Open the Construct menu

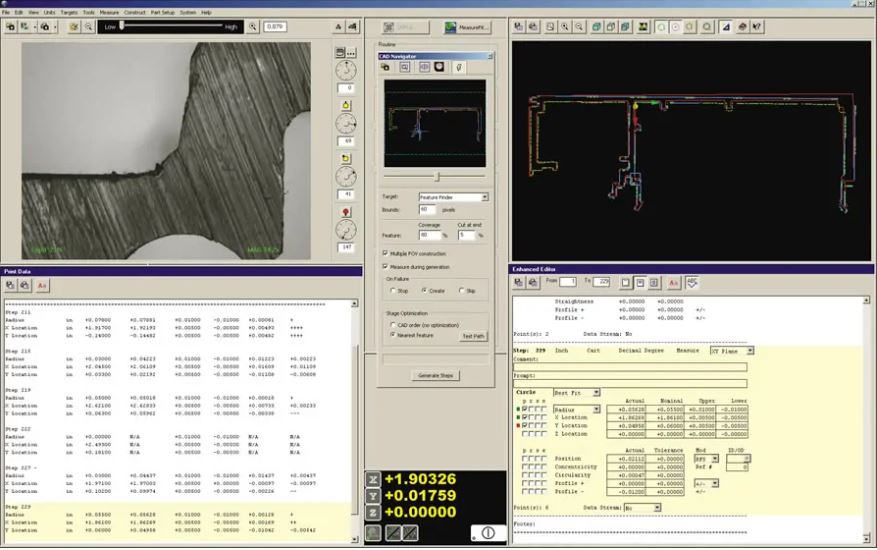135,12
